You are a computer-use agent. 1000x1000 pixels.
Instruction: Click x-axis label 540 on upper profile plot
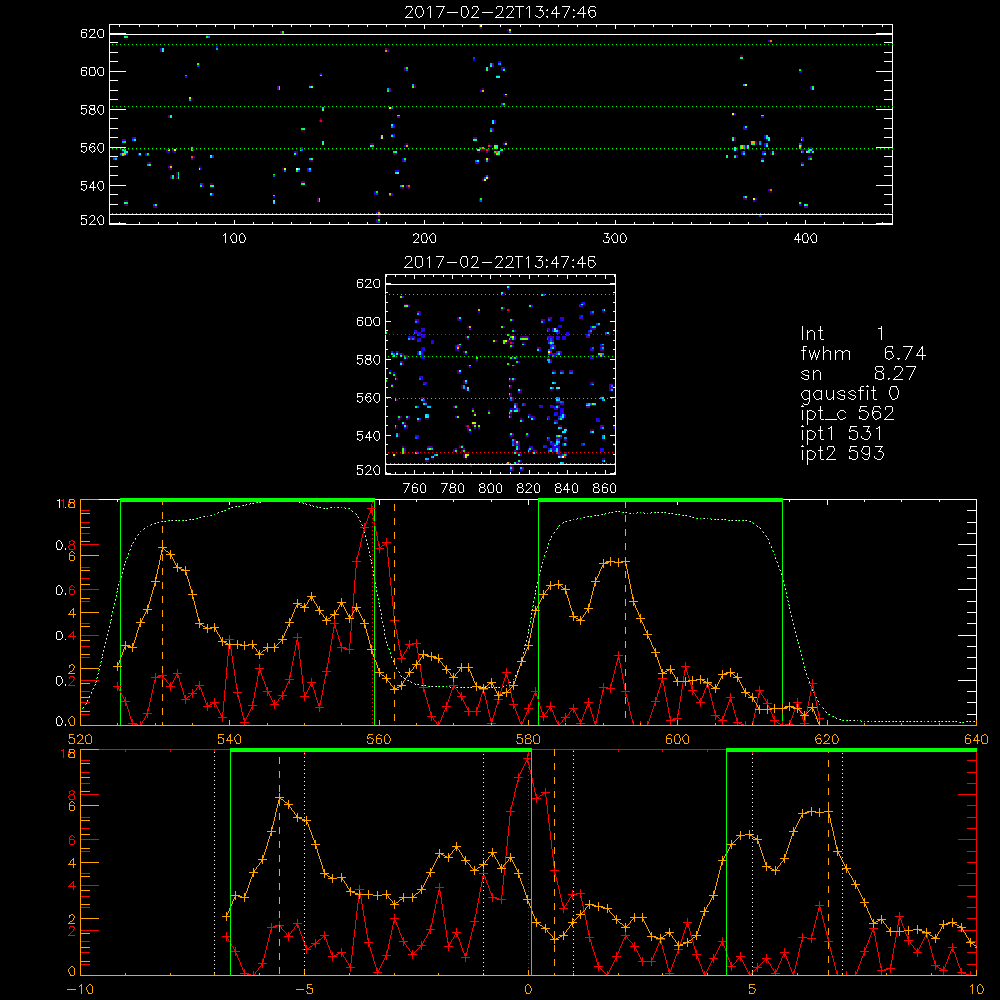point(229,739)
